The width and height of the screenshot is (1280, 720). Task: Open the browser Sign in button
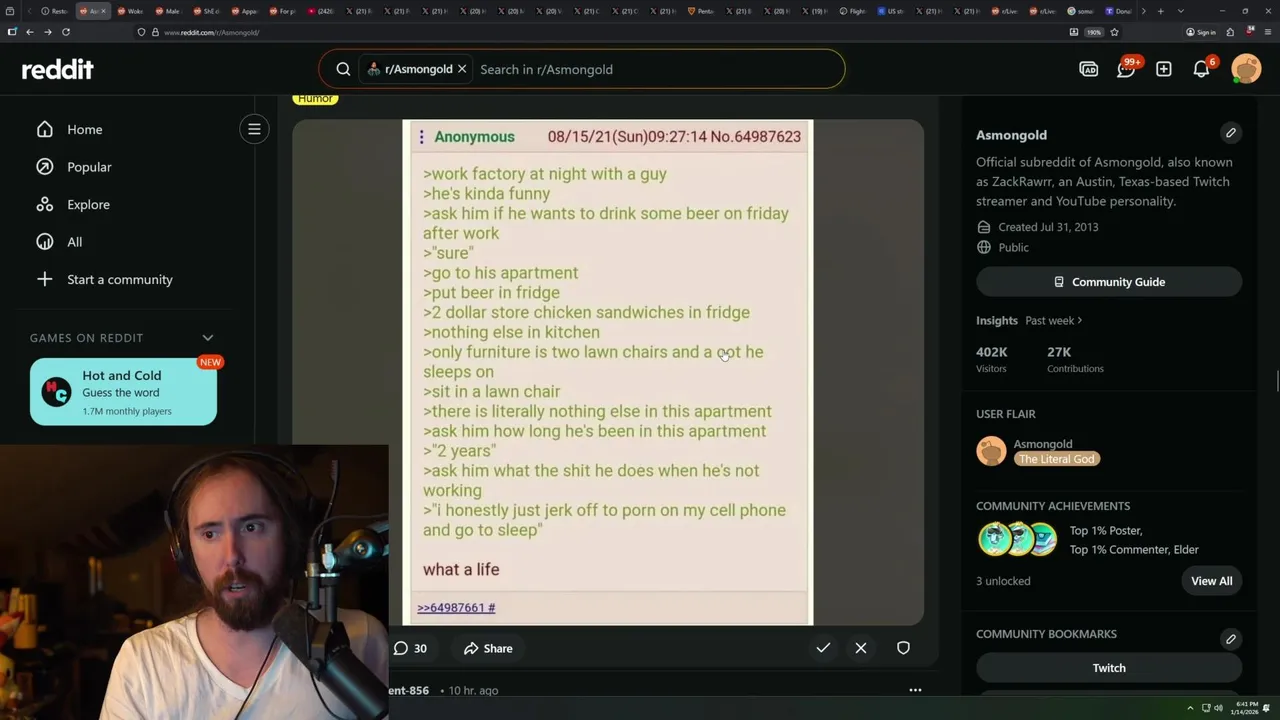tap(1201, 32)
